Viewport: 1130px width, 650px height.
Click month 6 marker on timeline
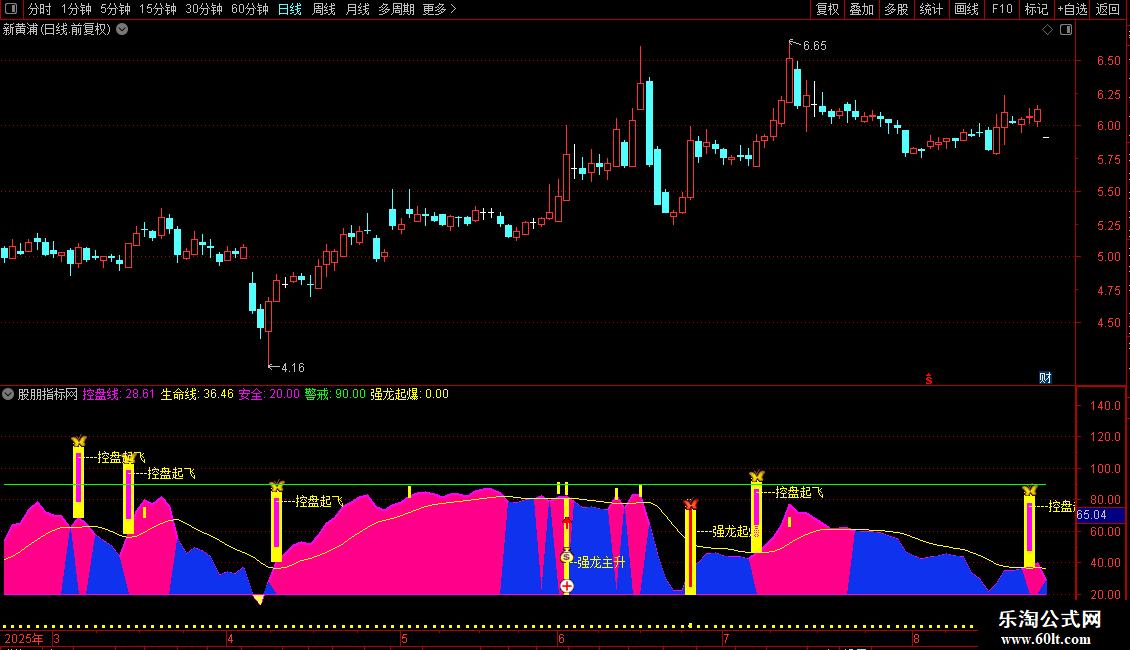point(561,638)
